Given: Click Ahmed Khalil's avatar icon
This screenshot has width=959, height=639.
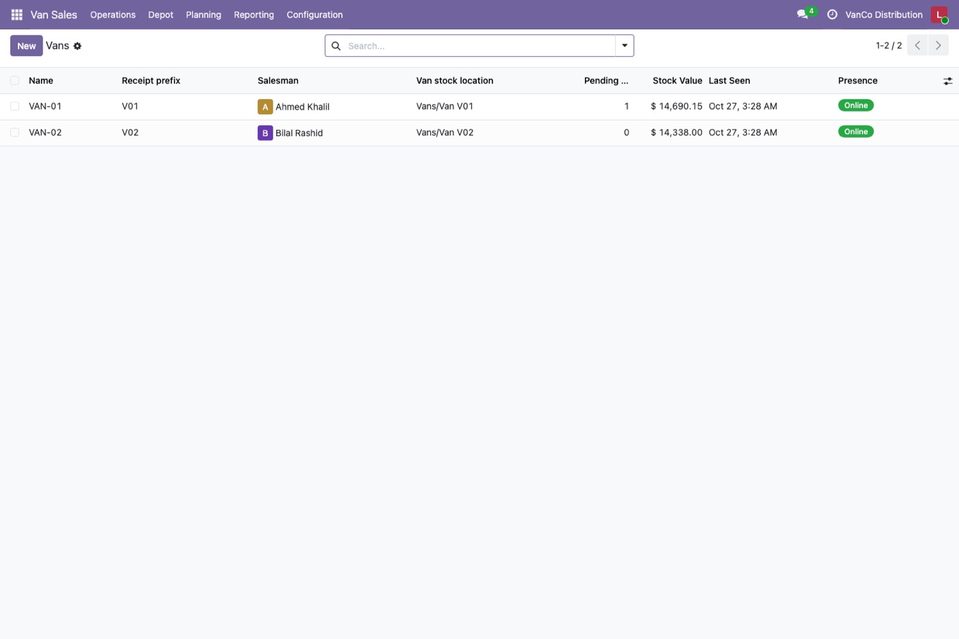Looking at the screenshot, I should 265,107.
